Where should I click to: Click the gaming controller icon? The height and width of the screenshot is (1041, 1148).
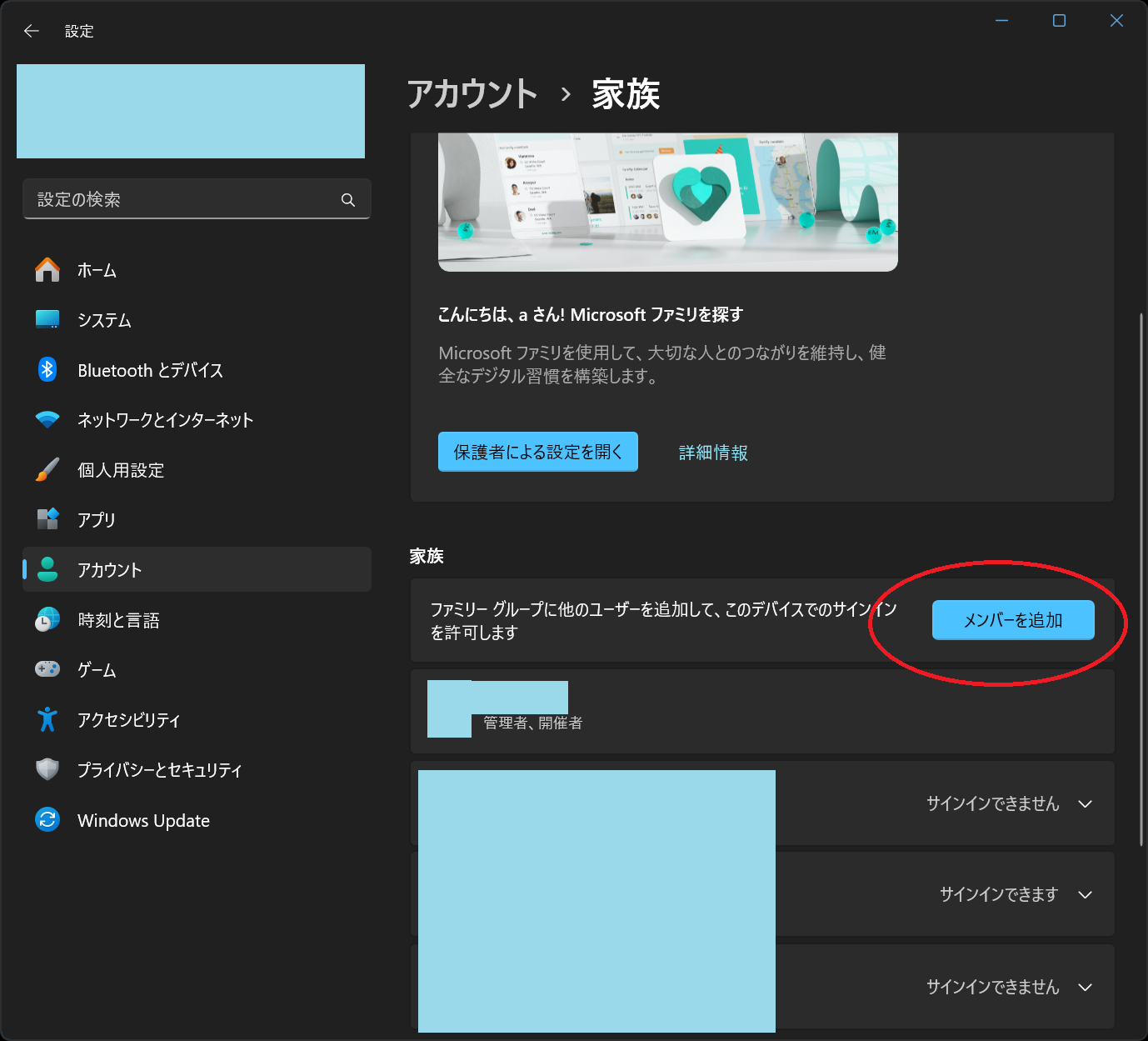(47, 669)
